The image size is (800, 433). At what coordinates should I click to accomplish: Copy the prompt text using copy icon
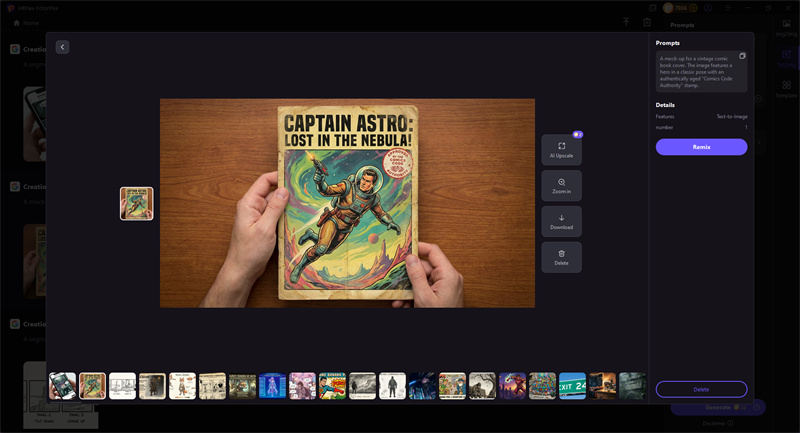coord(742,56)
